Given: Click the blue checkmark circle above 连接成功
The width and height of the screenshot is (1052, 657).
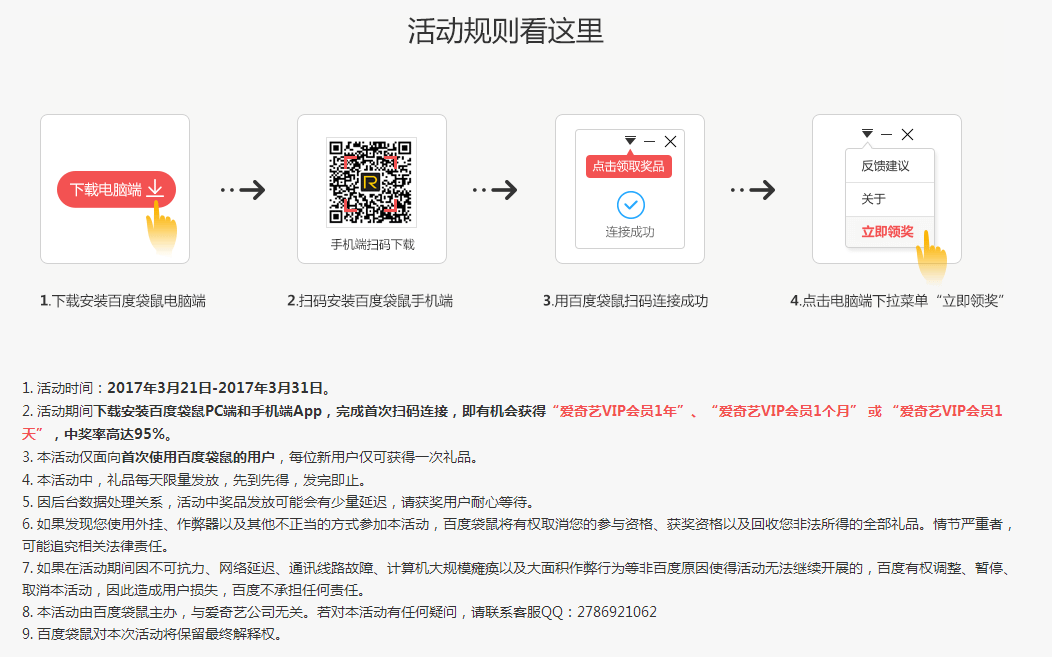Looking at the screenshot, I should pyautogui.click(x=631, y=205).
